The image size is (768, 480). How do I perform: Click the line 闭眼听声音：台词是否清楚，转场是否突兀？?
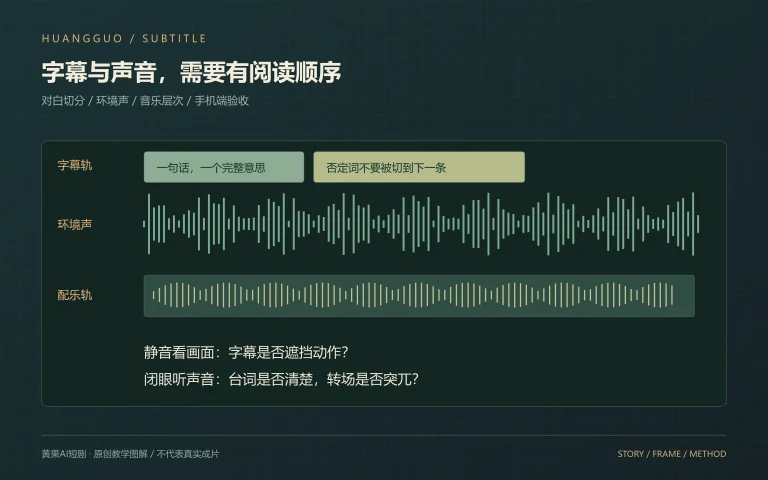pos(281,380)
